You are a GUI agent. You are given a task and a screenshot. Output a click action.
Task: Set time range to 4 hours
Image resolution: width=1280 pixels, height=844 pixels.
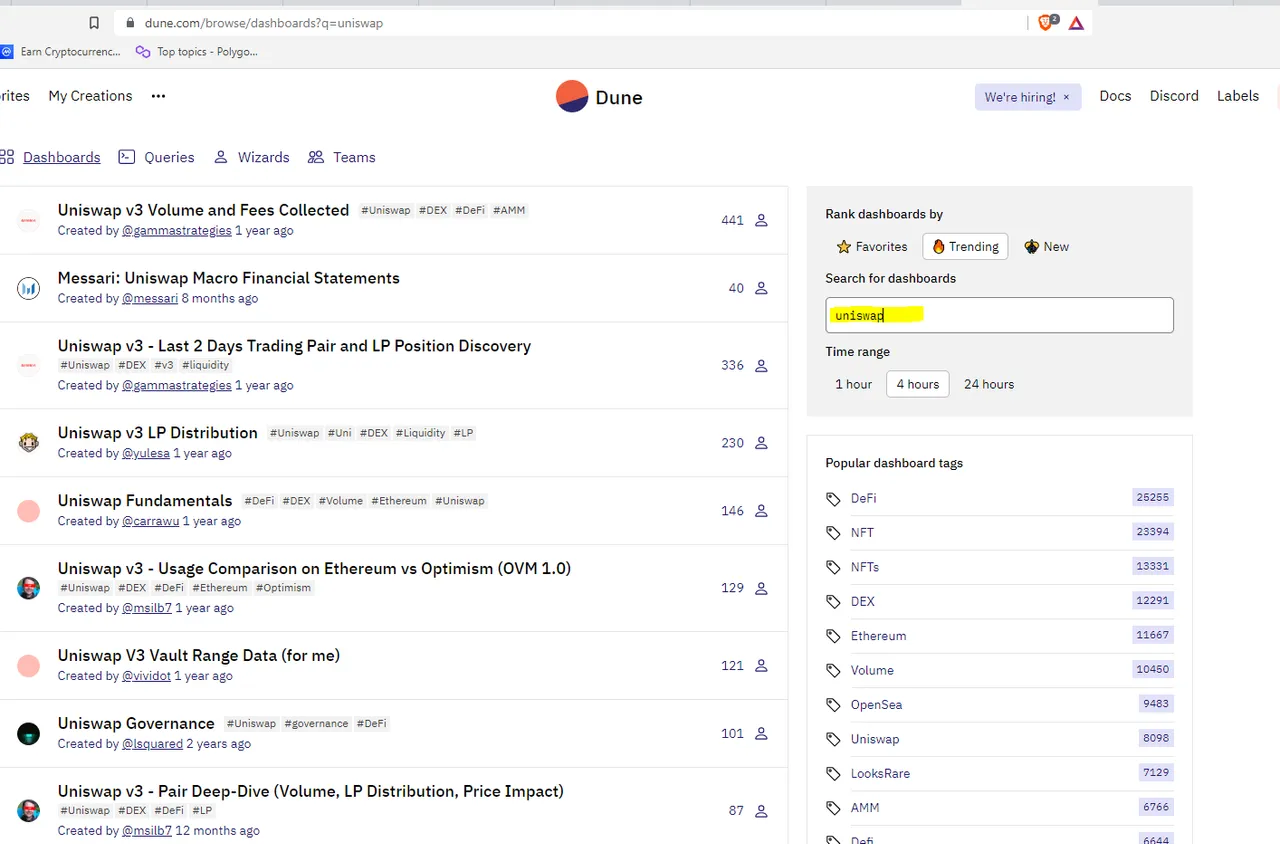[918, 384]
